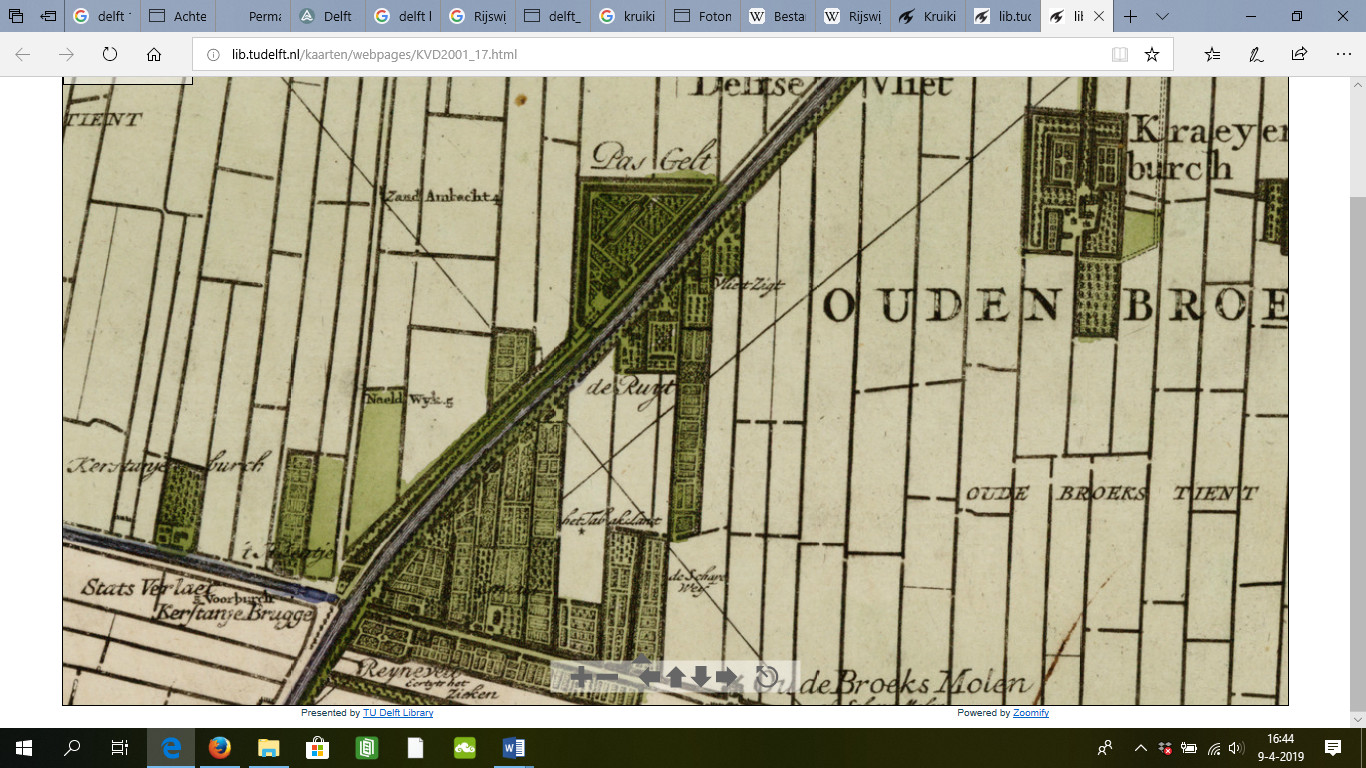Viewport: 1366px width, 768px height.
Task: Switch to the 'Rijswi' Google tab
Action: click(477, 16)
